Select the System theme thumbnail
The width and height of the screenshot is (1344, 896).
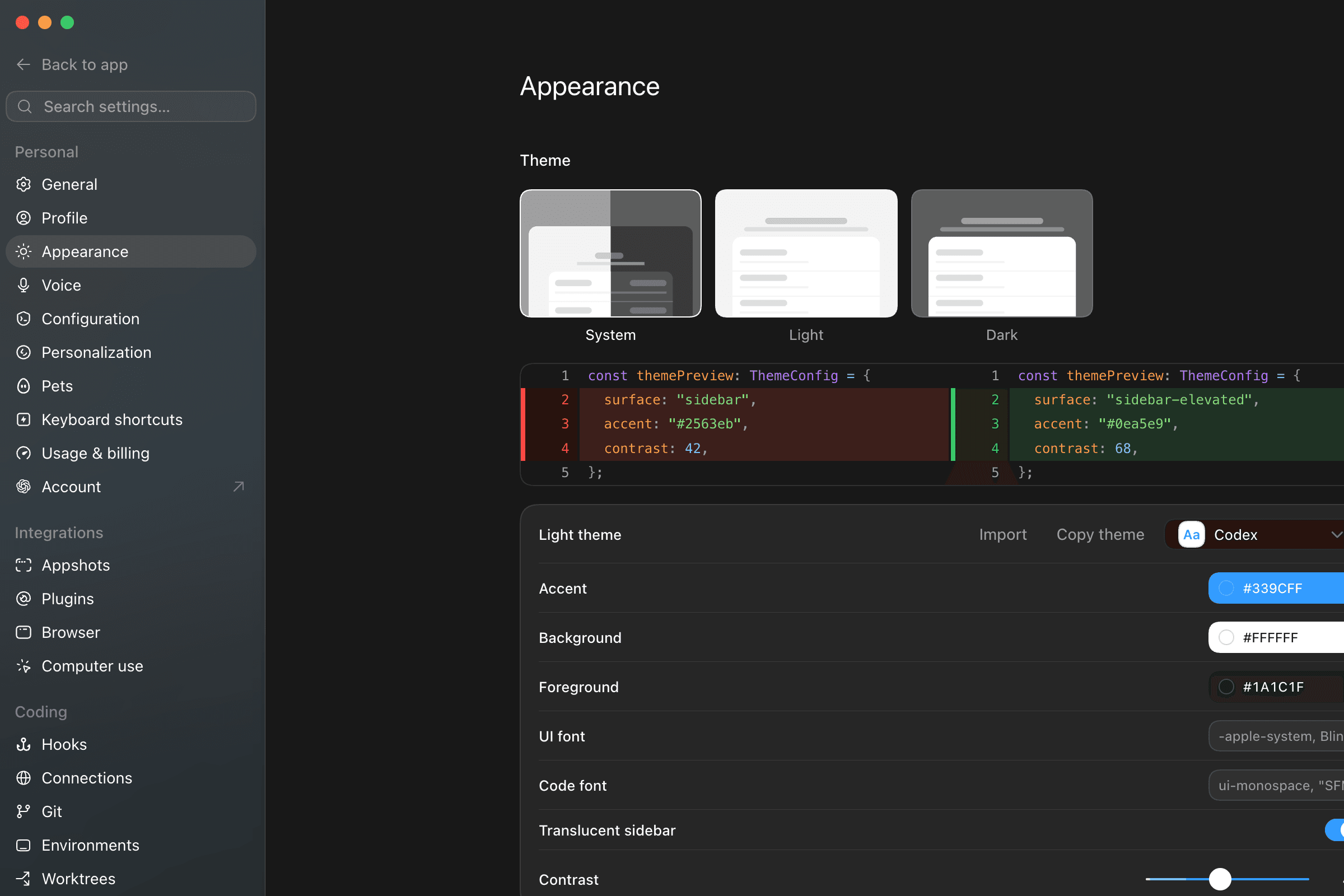pyautogui.click(x=610, y=253)
